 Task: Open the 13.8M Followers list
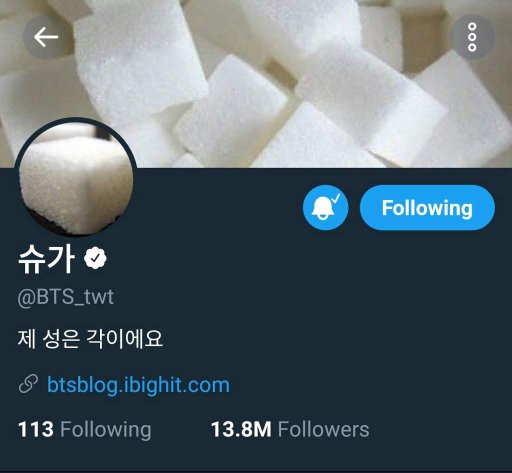[x=290, y=429]
